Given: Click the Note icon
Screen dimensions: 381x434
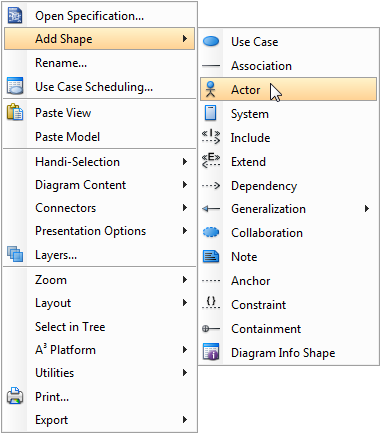Looking at the screenshot, I should [211, 256].
